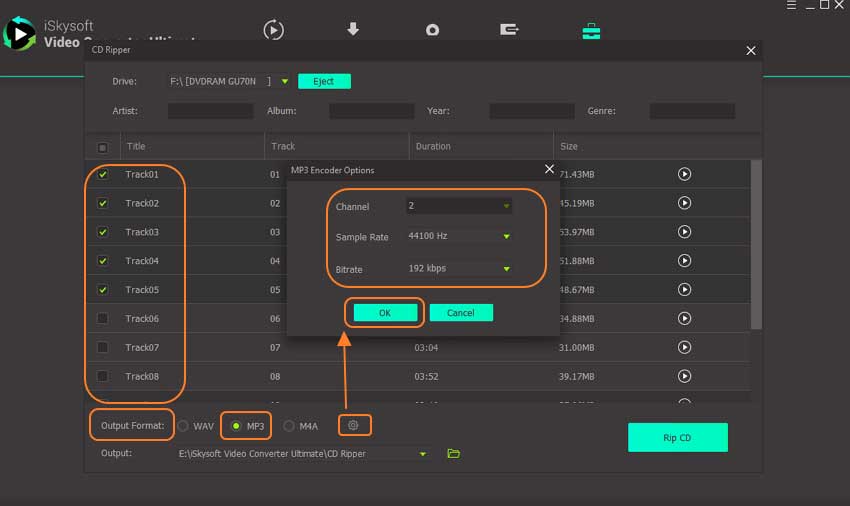Image resolution: width=850 pixels, height=506 pixels.
Task: Select the WAV output format
Action: (x=183, y=426)
